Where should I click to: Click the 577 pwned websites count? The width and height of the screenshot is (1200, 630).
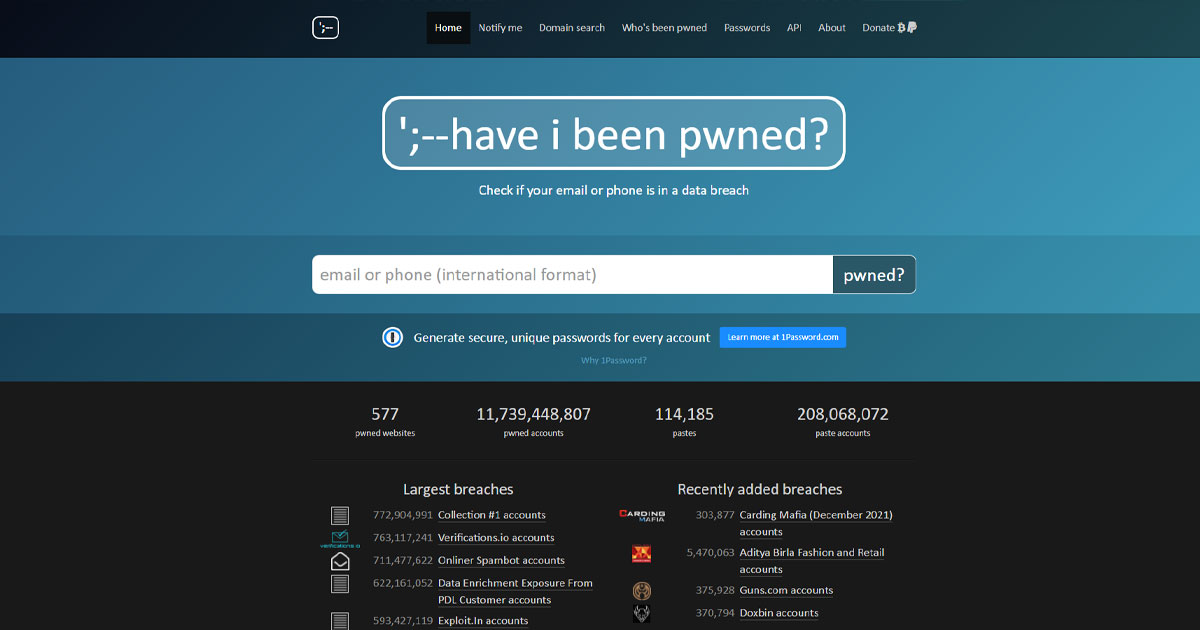point(385,414)
